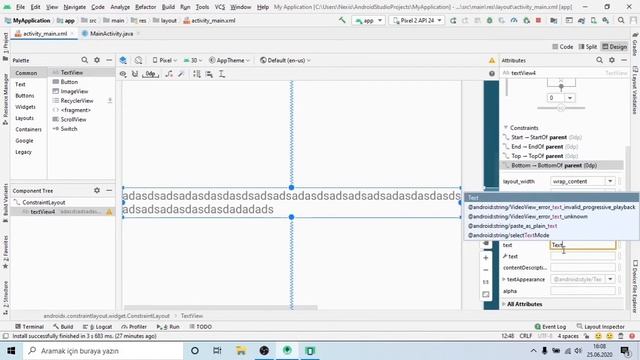Click the help question mark icon

pos(492,73)
